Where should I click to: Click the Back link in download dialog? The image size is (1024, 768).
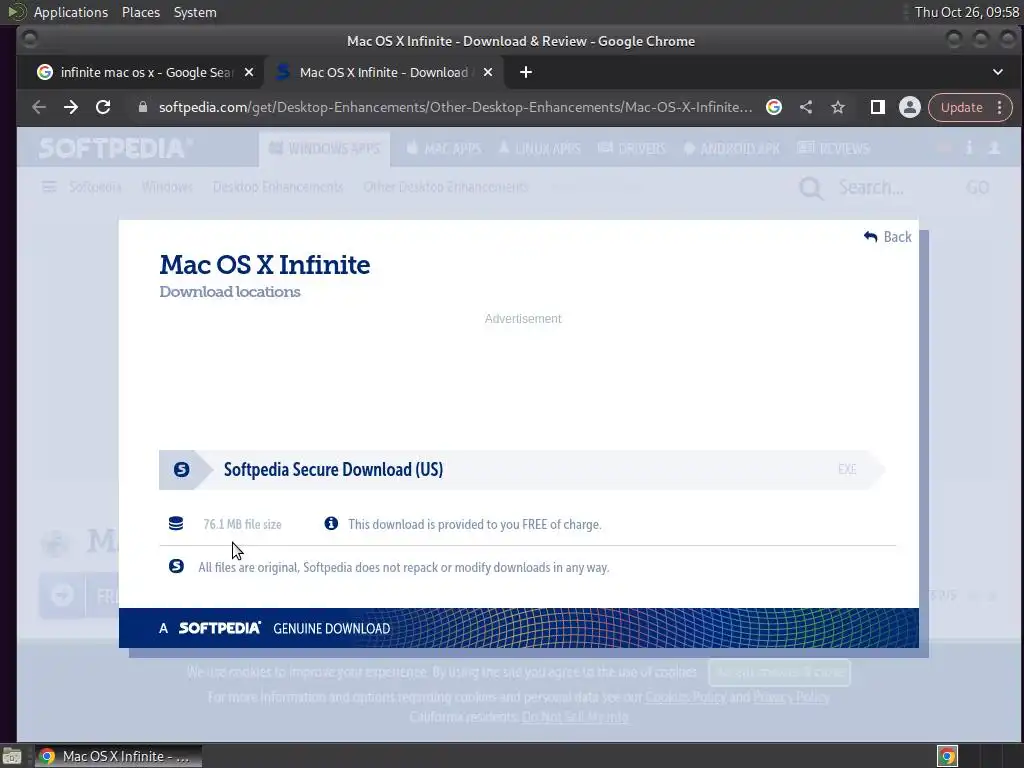click(x=888, y=236)
